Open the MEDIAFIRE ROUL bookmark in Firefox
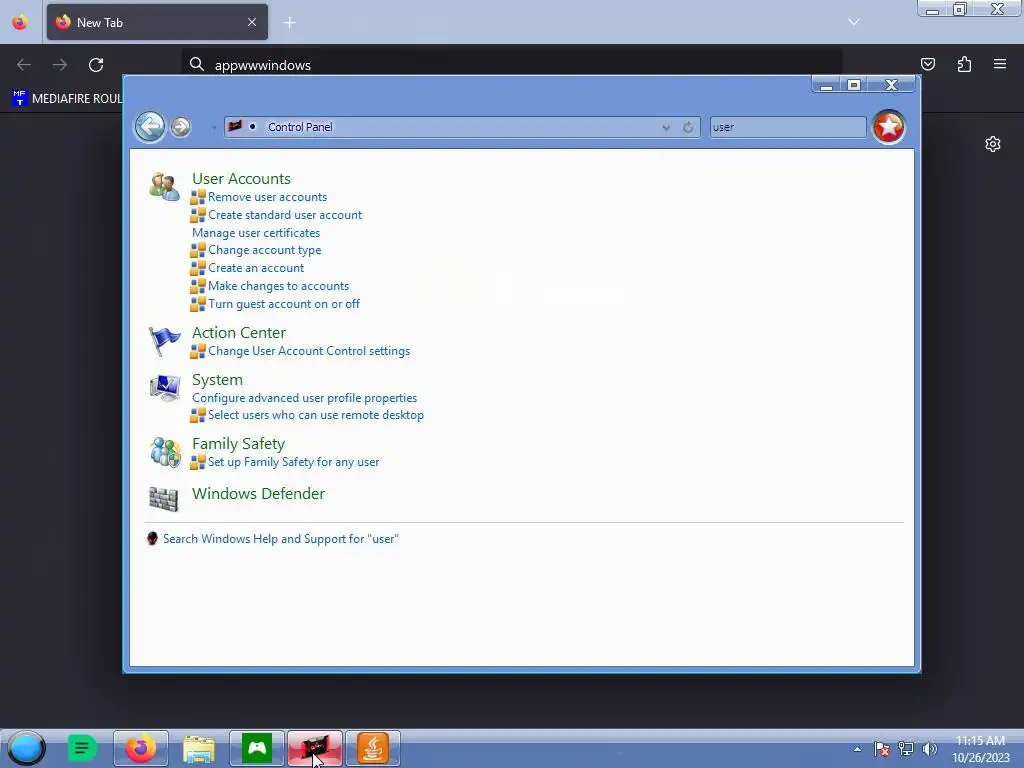Image resolution: width=1024 pixels, height=768 pixels. pos(67,99)
